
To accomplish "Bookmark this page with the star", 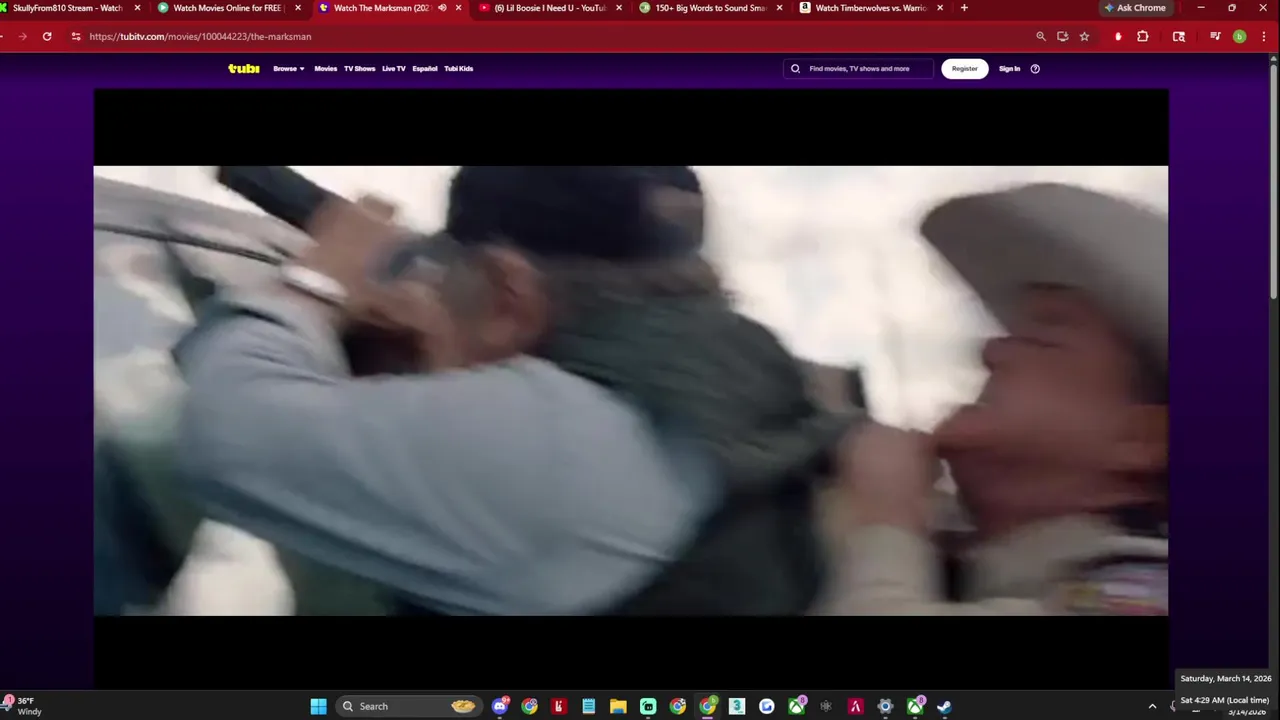I will coord(1084,36).
